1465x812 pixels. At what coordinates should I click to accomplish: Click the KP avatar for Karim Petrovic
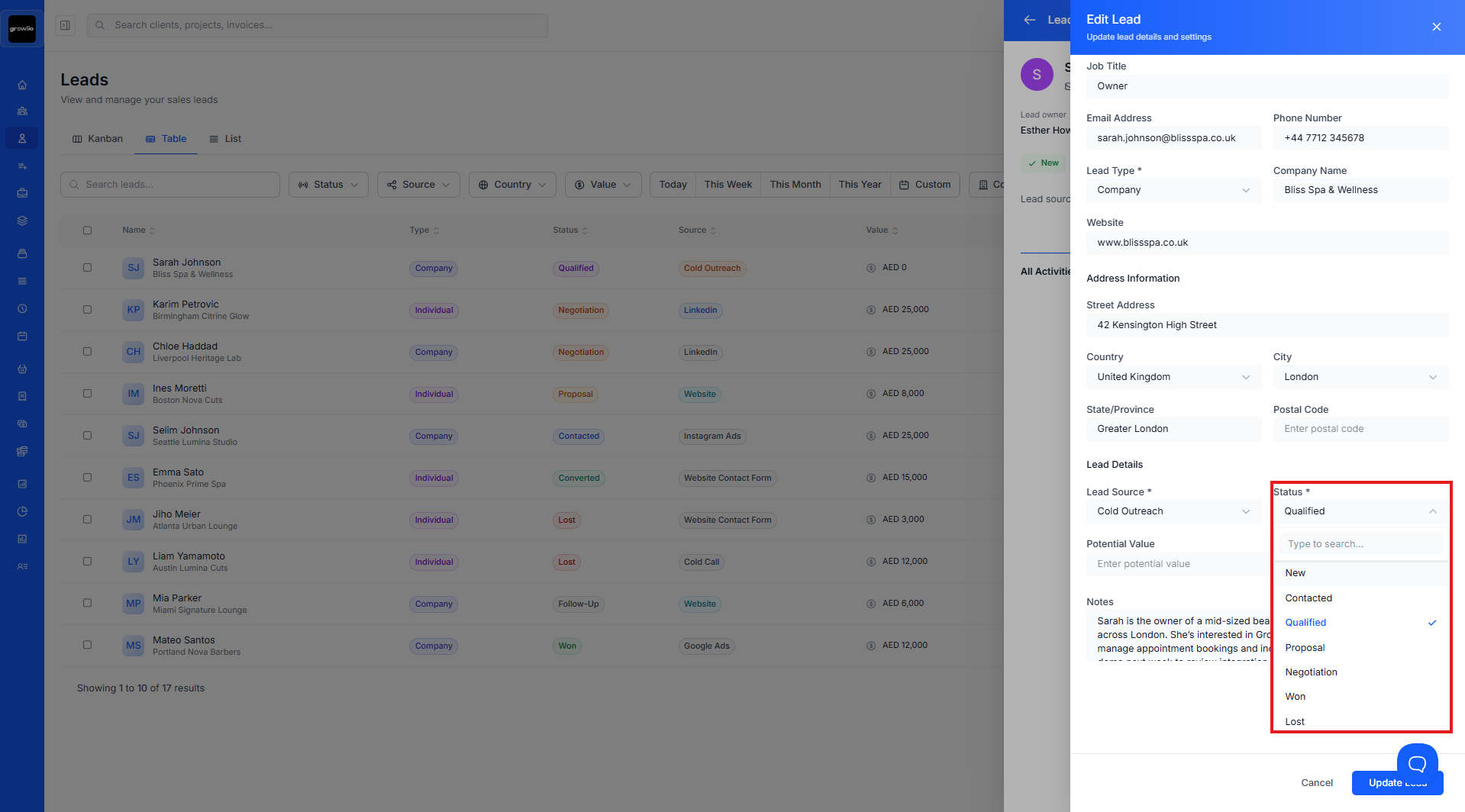(x=134, y=310)
